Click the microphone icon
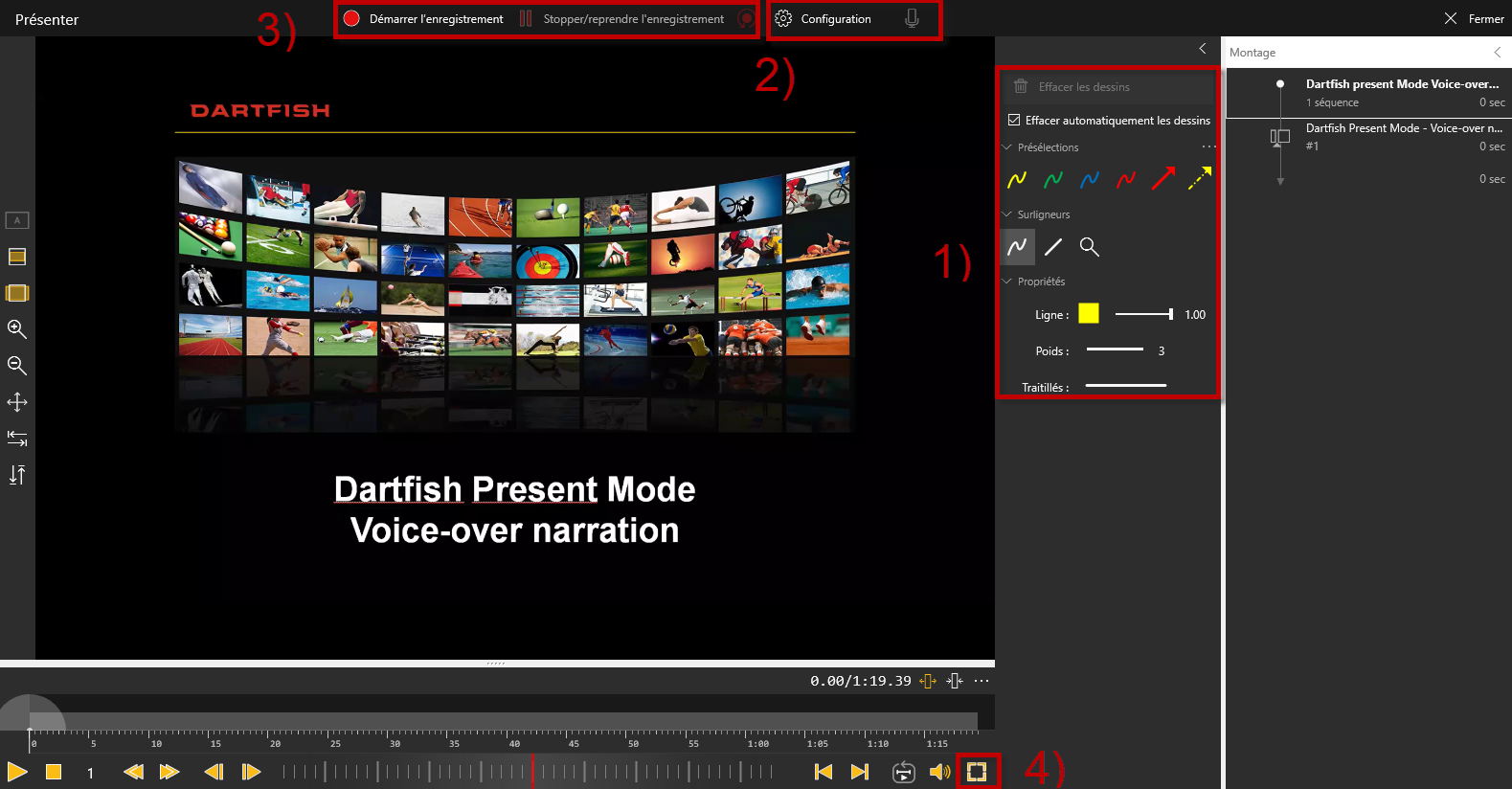Screen dimensions: 1512x789 (x=912, y=18)
